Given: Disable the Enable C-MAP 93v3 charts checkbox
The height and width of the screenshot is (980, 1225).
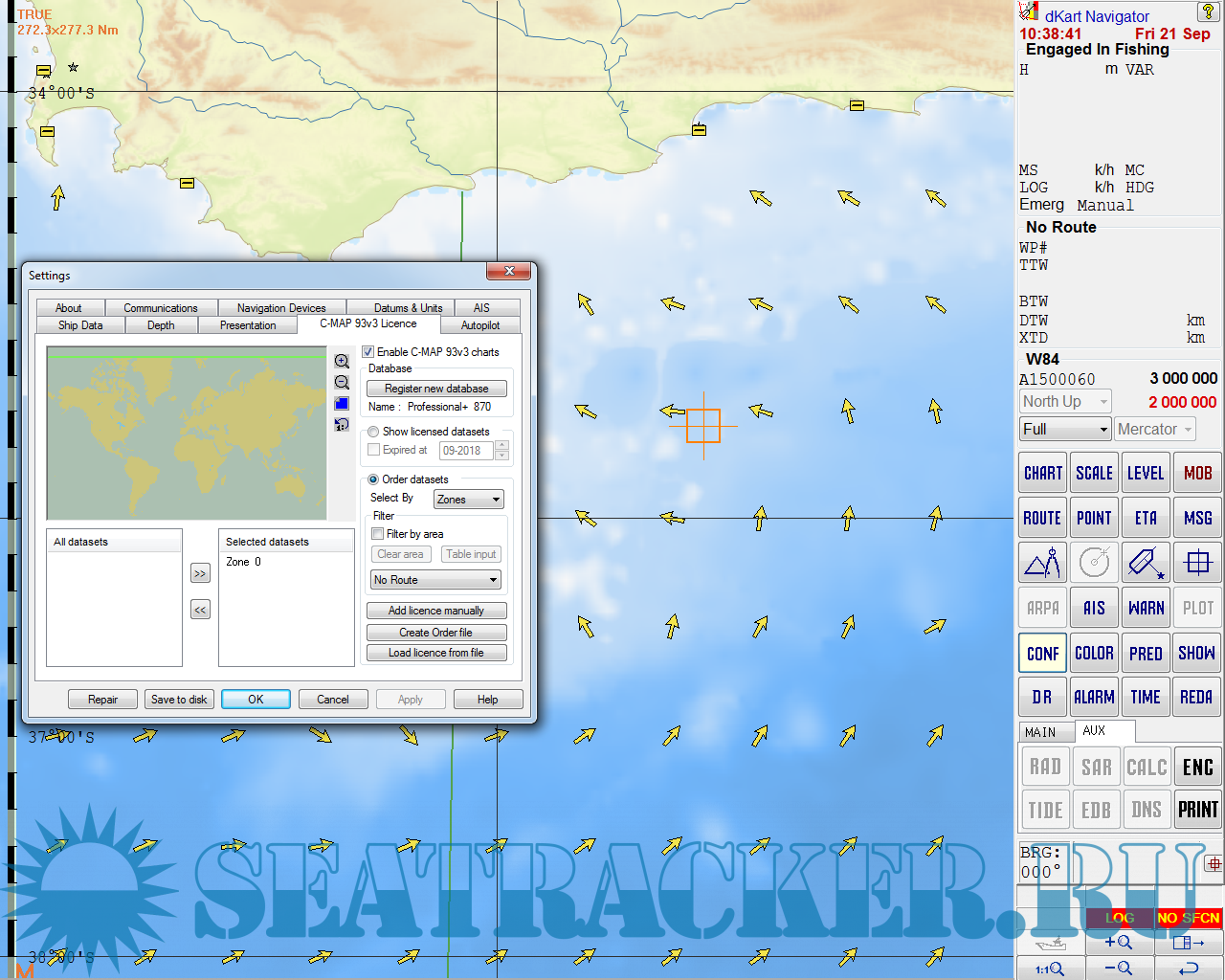Looking at the screenshot, I should [368, 352].
